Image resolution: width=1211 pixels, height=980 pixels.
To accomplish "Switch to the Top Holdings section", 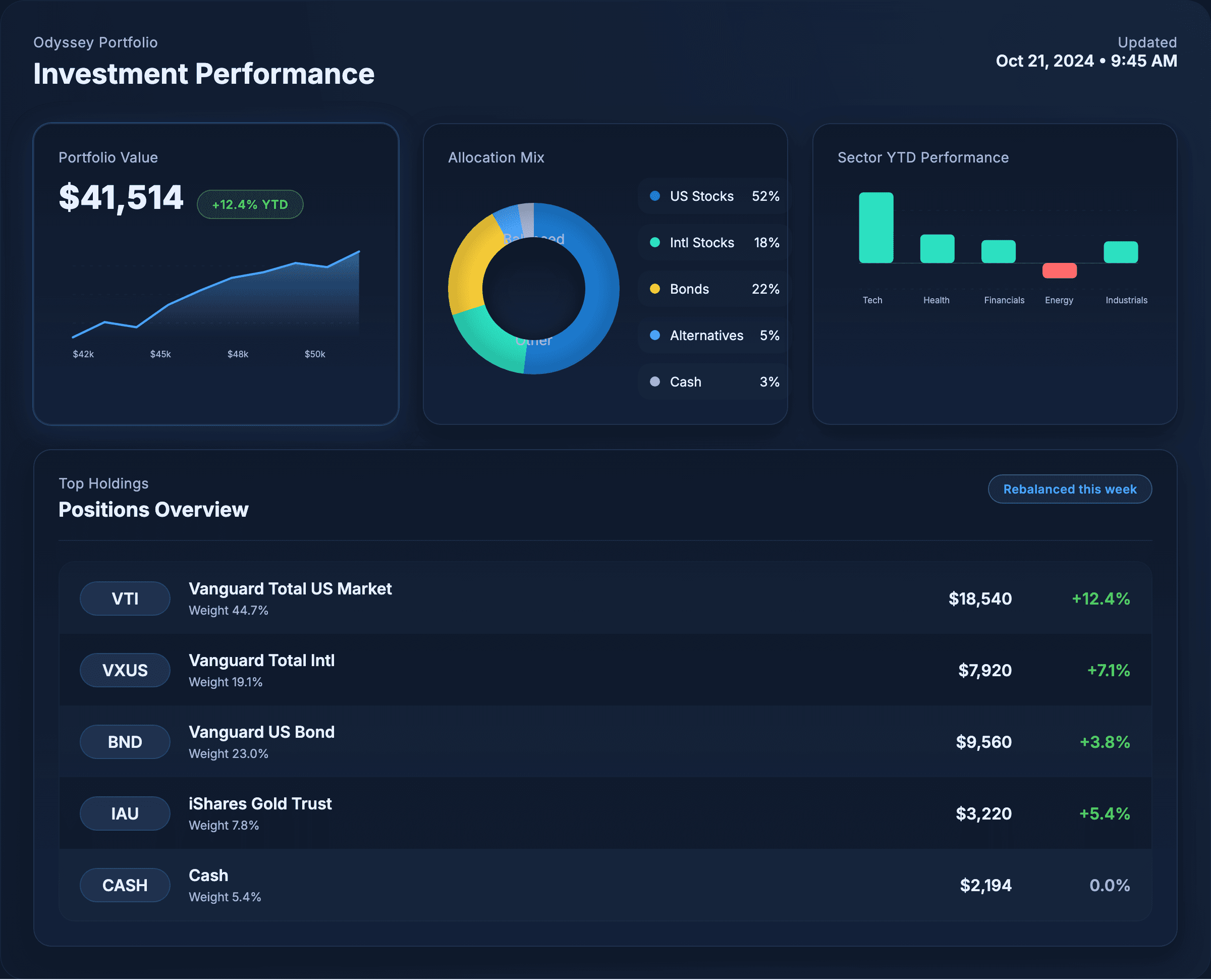I will [x=103, y=483].
